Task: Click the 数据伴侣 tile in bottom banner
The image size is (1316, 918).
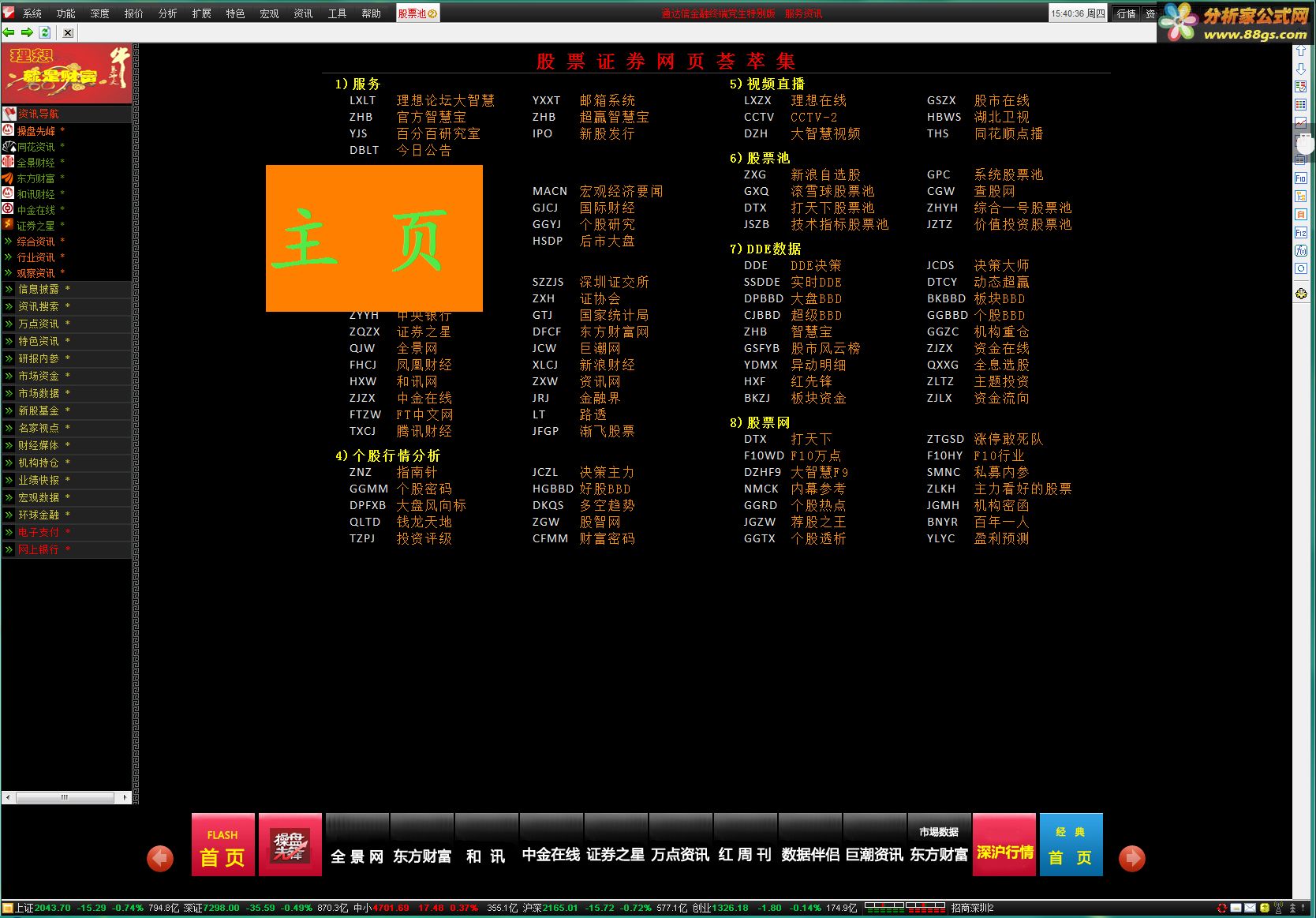Action: pos(810,845)
